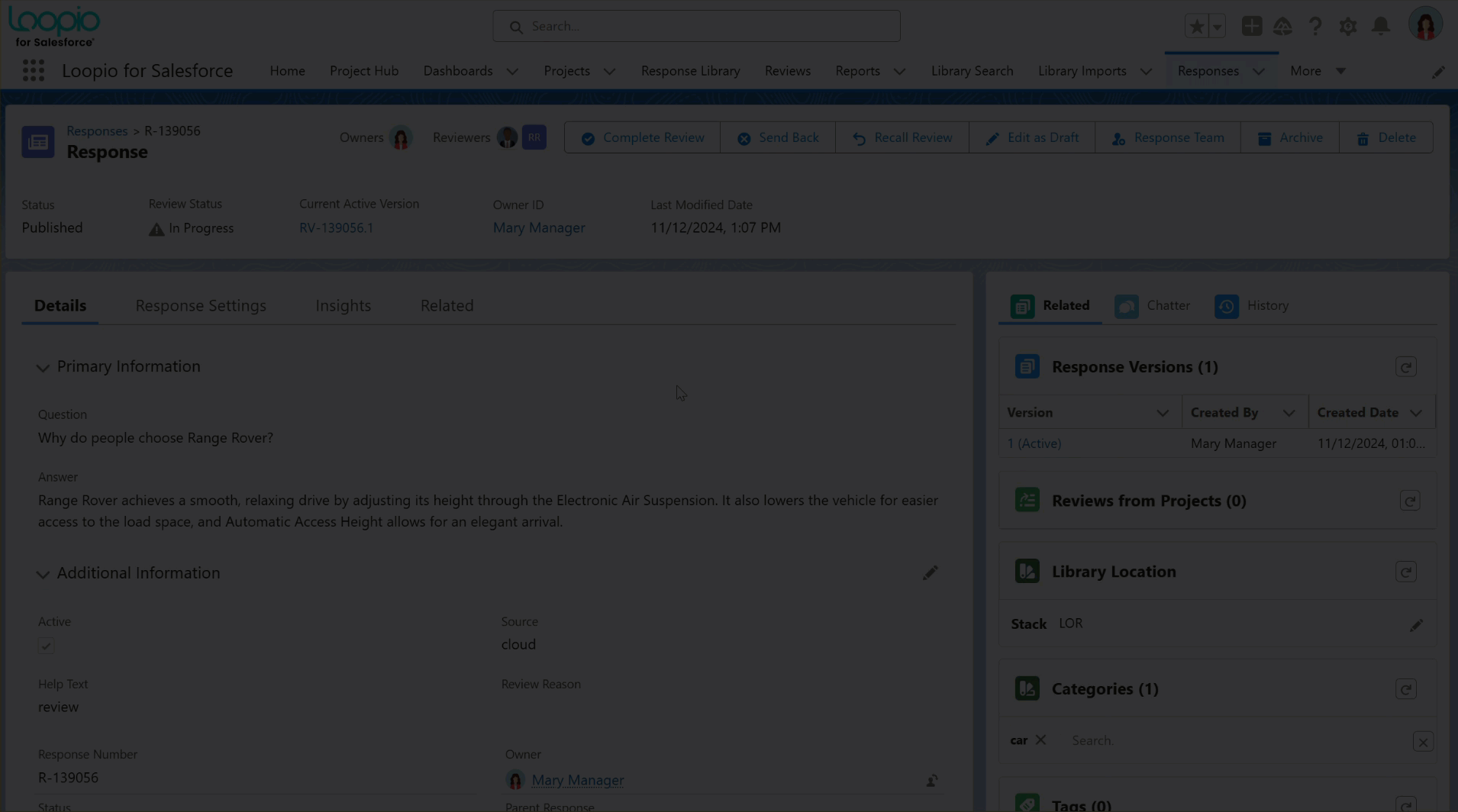Remove the car category tag
Screen dimensions: 1458x812
[1040, 740]
